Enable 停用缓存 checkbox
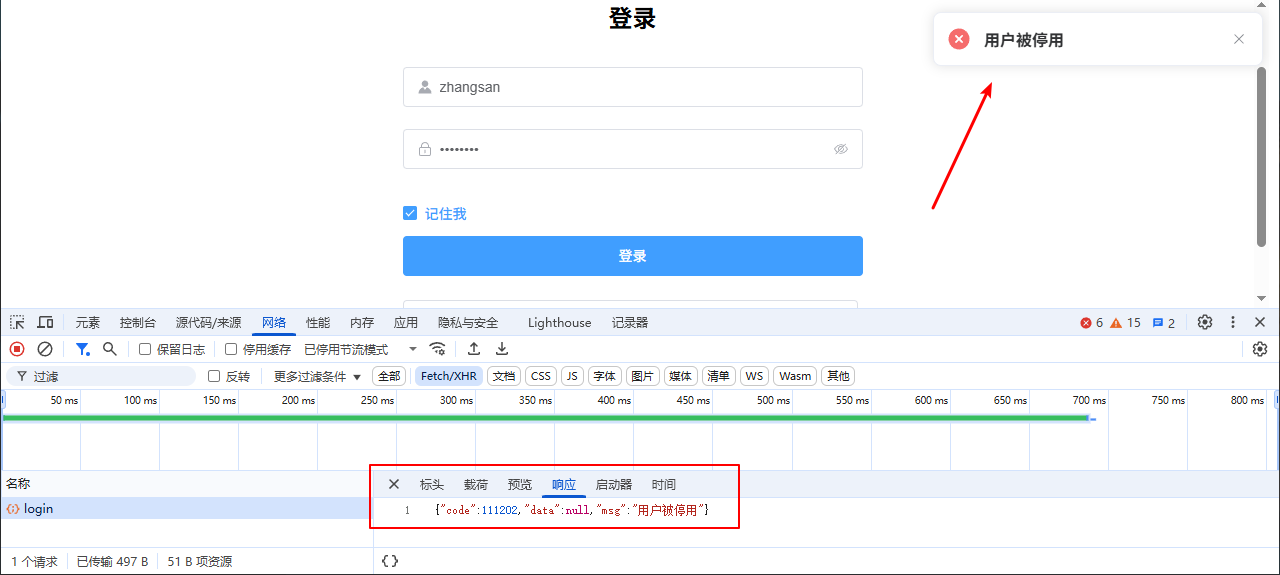1280x575 pixels. click(x=231, y=349)
